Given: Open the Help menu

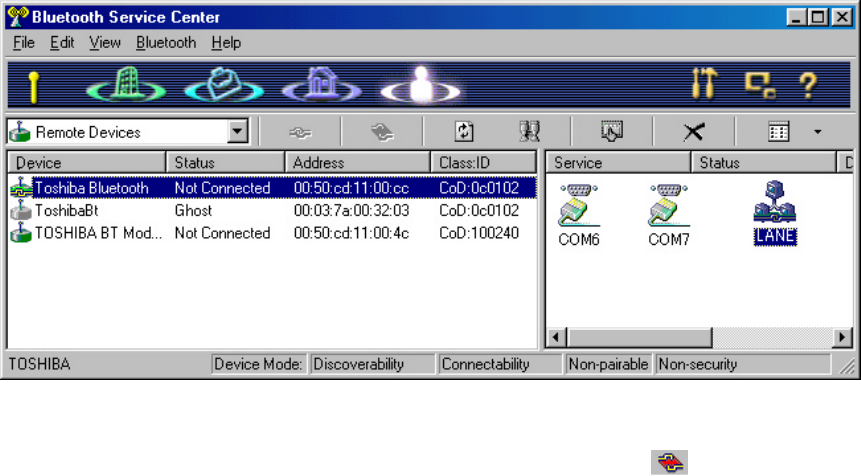Looking at the screenshot, I should pos(226,43).
